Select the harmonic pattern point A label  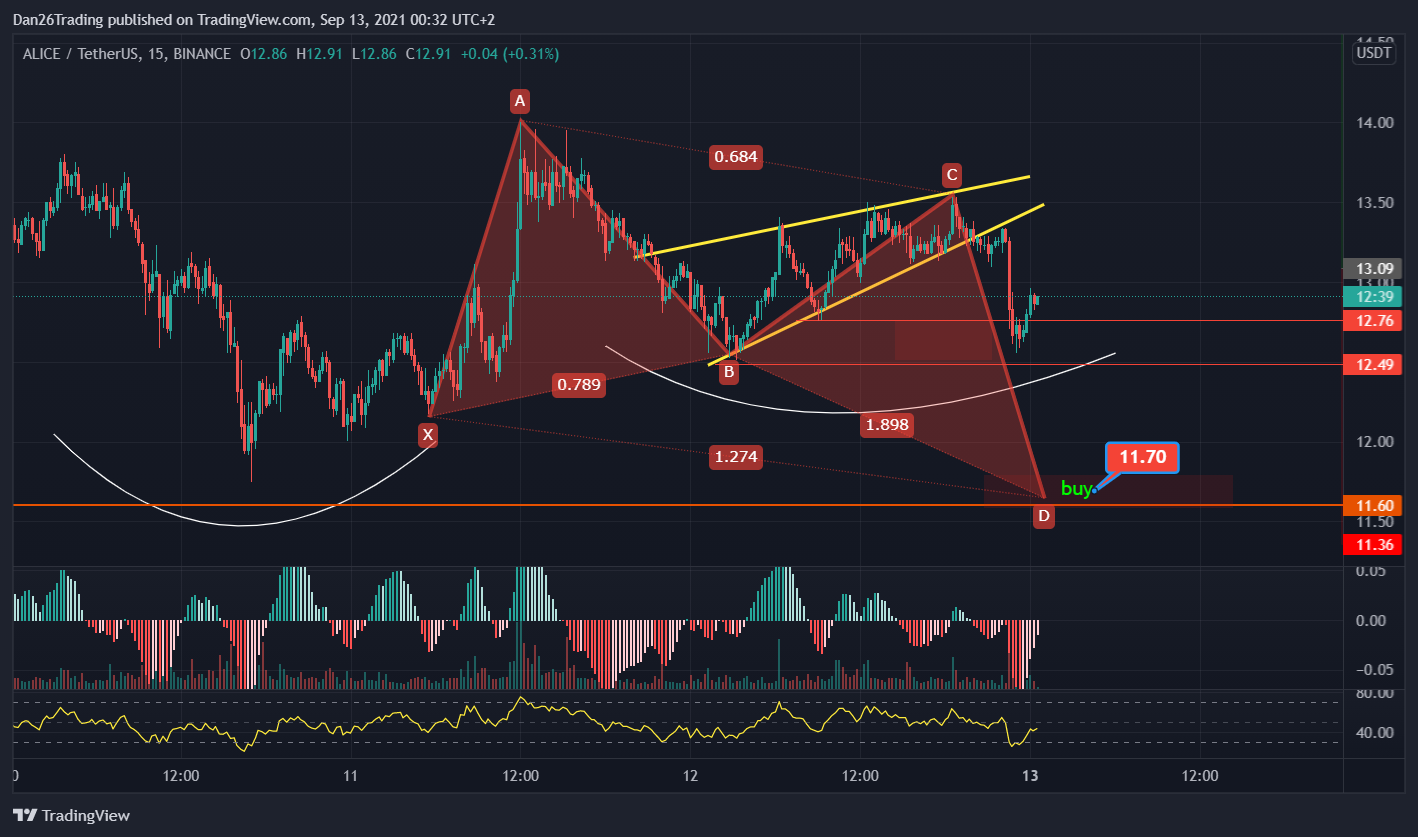(x=519, y=100)
